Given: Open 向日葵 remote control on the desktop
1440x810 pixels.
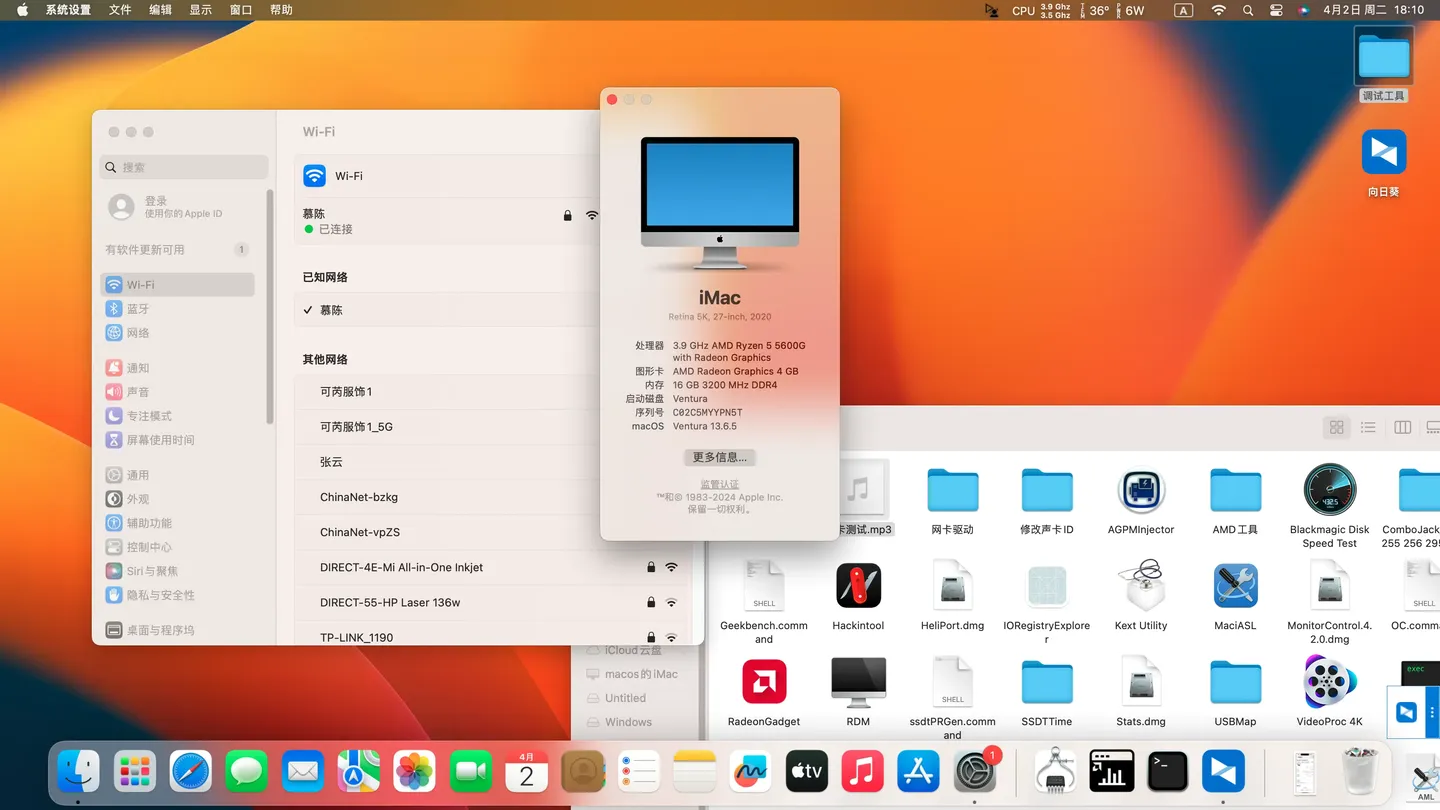Looking at the screenshot, I should pyautogui.click(x=1383, y=152).
